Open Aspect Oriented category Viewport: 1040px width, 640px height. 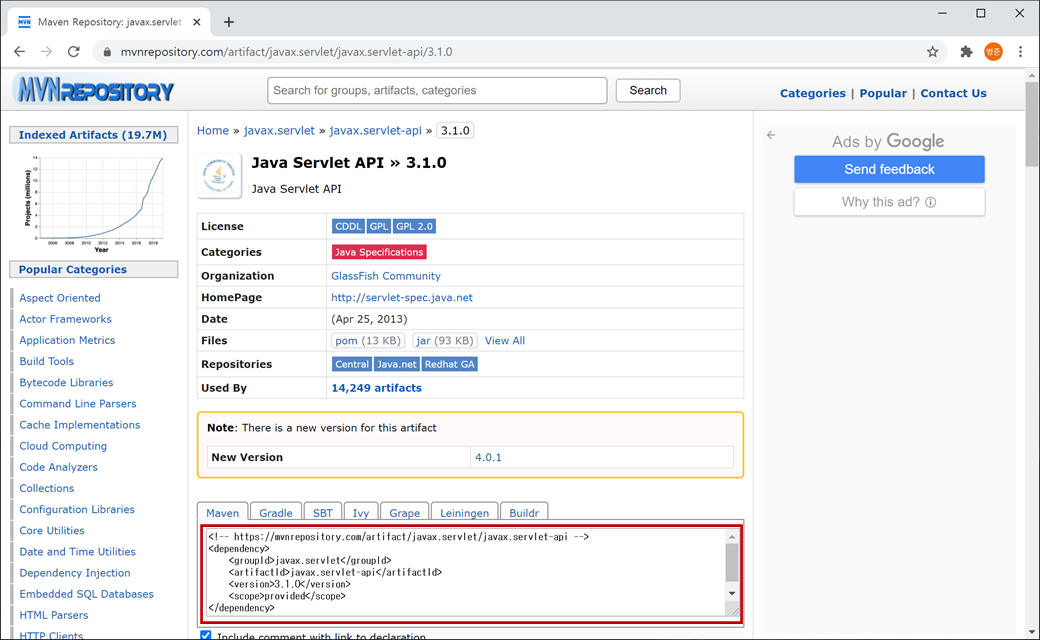60,298
